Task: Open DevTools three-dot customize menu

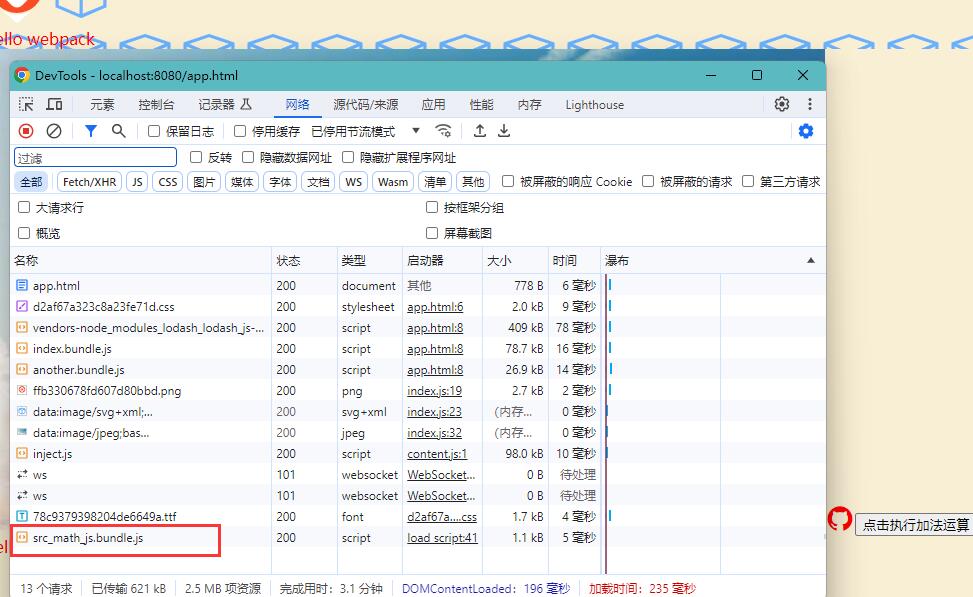Action: (810, 104)
